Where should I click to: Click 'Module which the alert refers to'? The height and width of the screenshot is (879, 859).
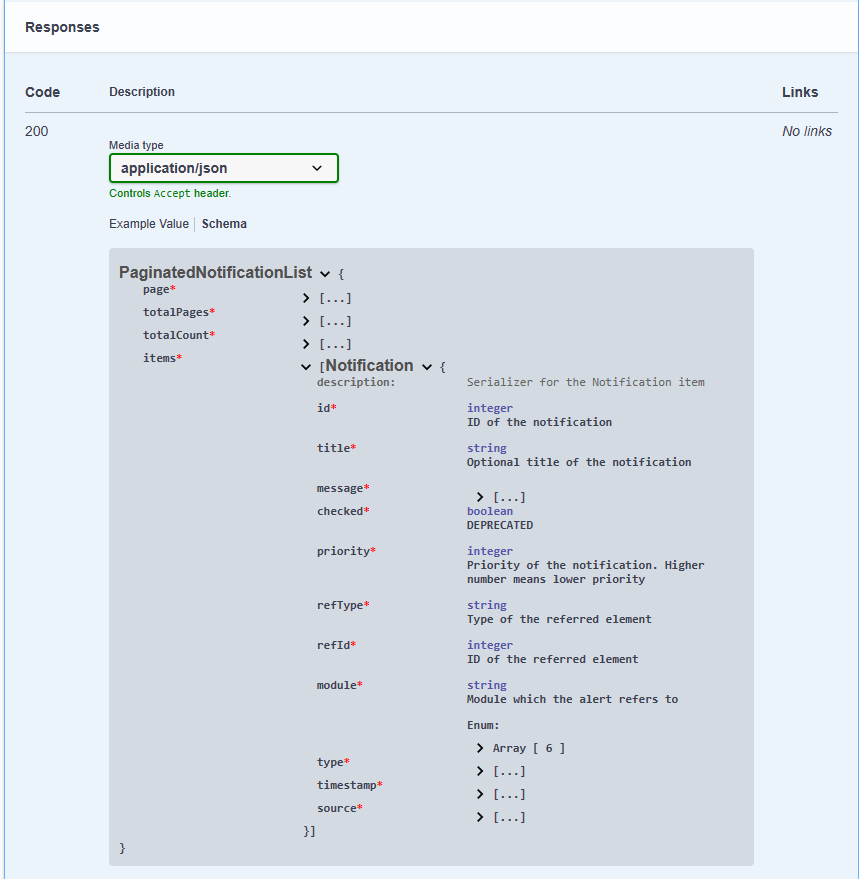[572, 700]
